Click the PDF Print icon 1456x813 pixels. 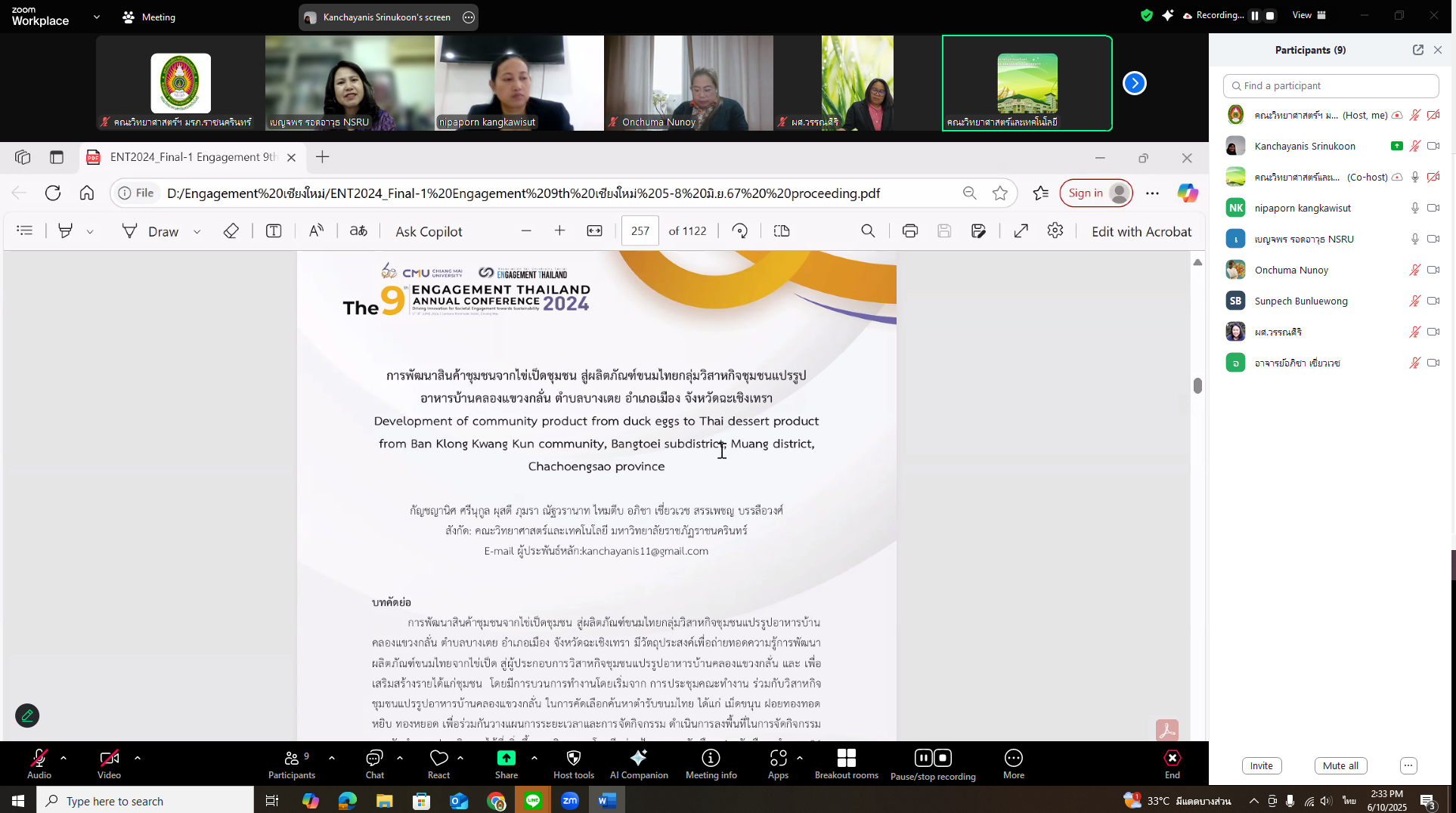point(909,231)
